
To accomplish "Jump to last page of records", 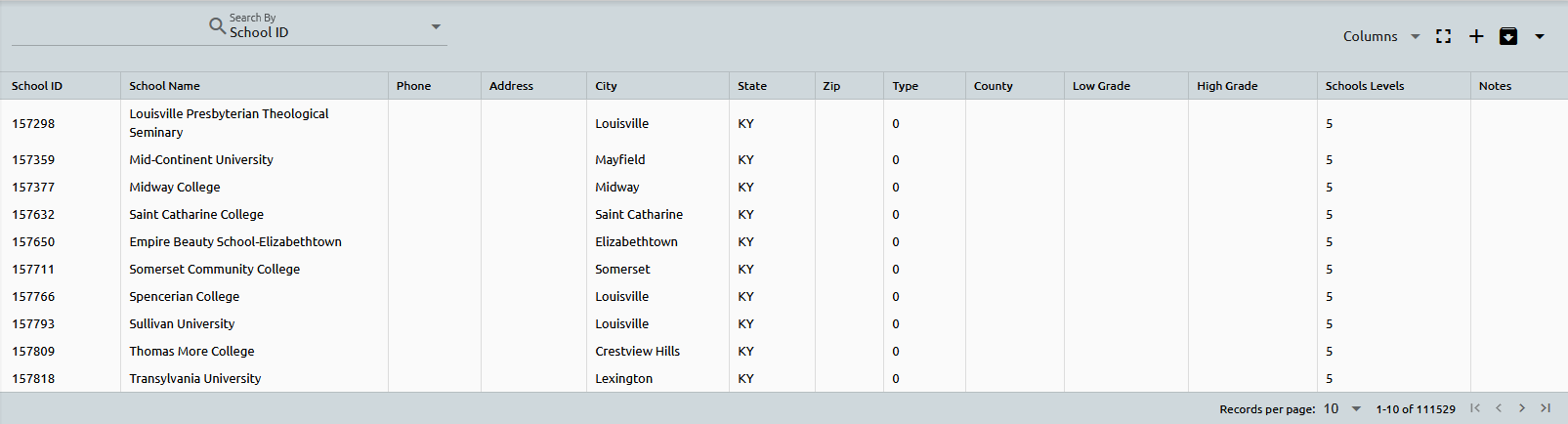I will (x=1546, y=408).
